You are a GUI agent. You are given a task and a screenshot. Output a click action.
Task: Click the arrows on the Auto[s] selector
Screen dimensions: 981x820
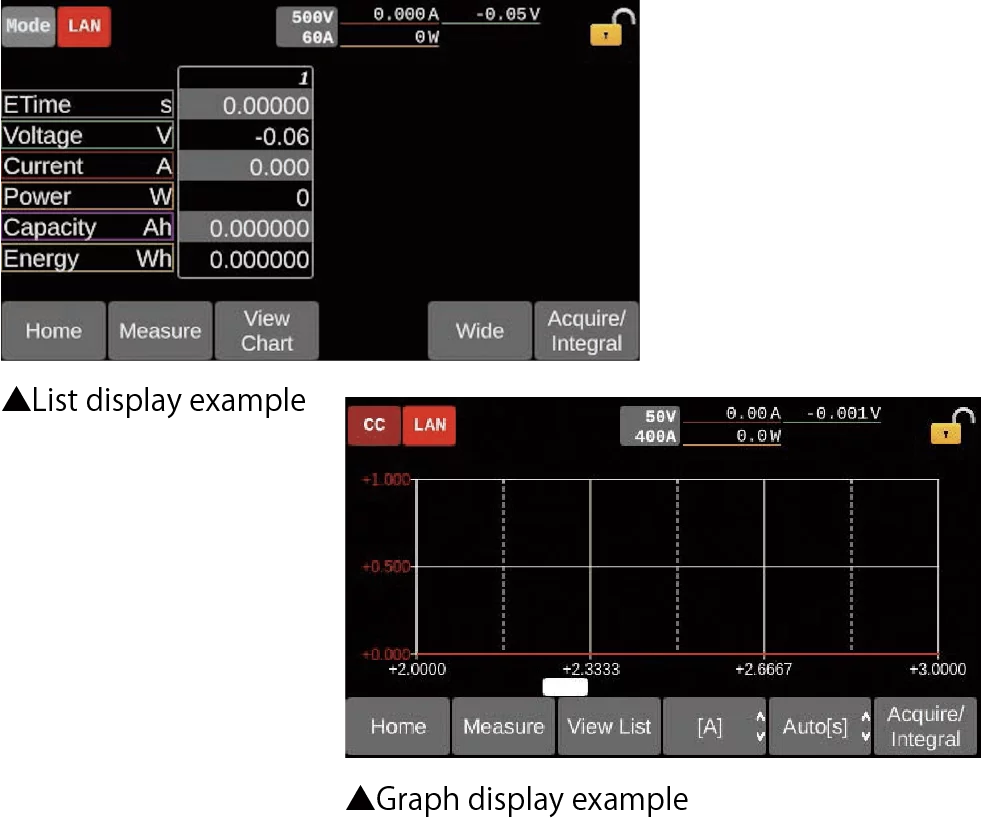(865, 727)
